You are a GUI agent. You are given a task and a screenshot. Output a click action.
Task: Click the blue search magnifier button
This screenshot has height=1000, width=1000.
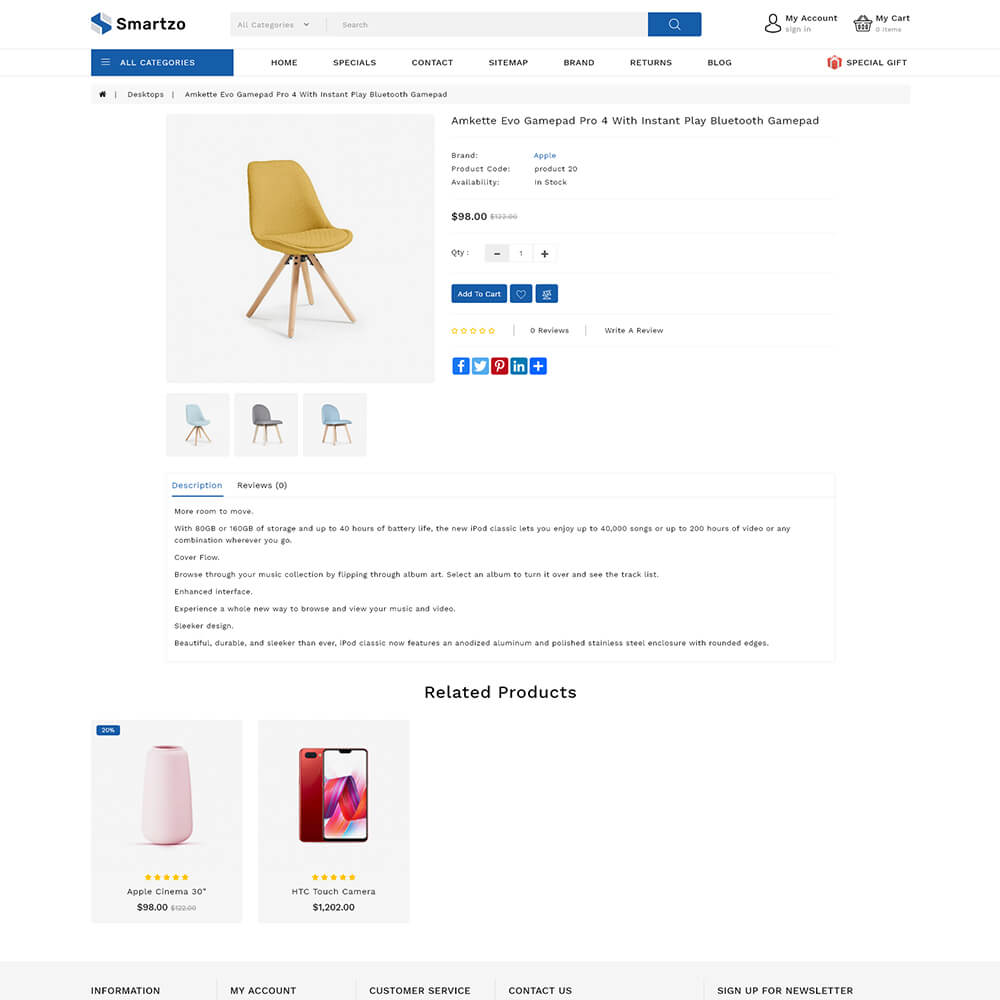[674, 24]
